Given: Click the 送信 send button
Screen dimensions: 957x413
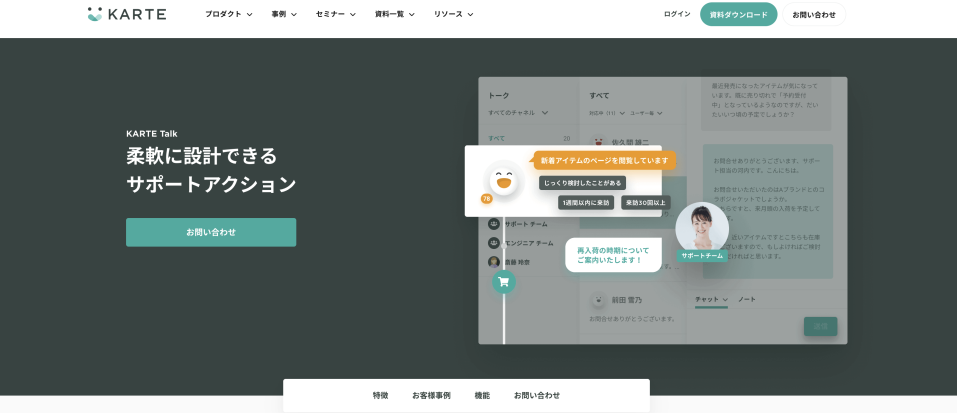Looking at the screenshot, I should 820,326.
